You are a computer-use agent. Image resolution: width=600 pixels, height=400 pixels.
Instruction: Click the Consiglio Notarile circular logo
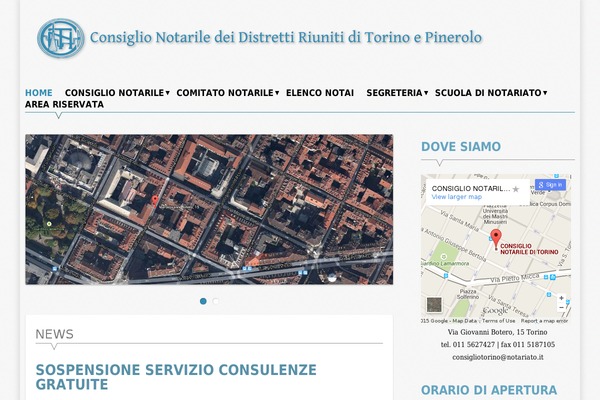61,38
